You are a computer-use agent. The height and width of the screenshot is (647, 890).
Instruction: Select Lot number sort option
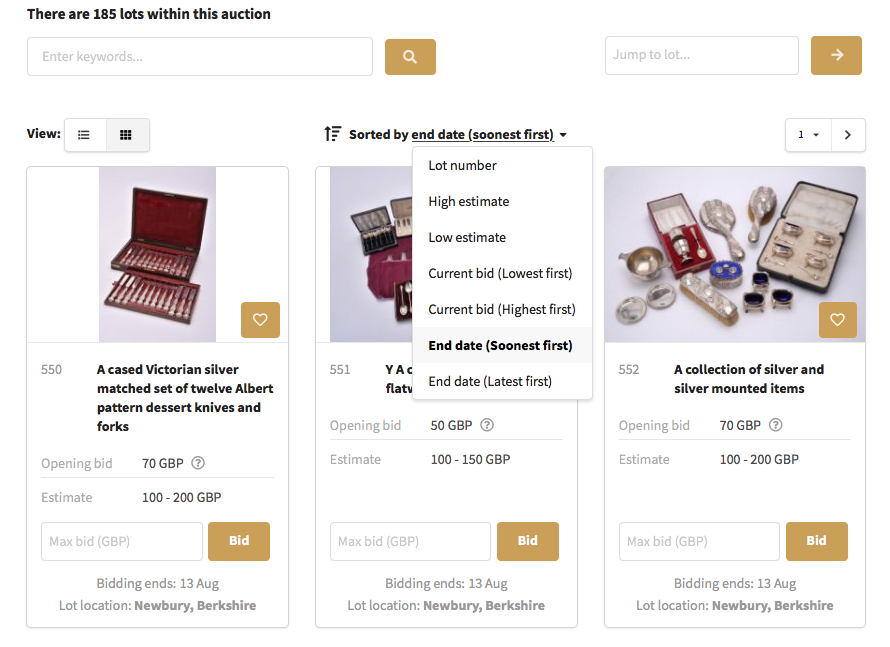(462, 166)
